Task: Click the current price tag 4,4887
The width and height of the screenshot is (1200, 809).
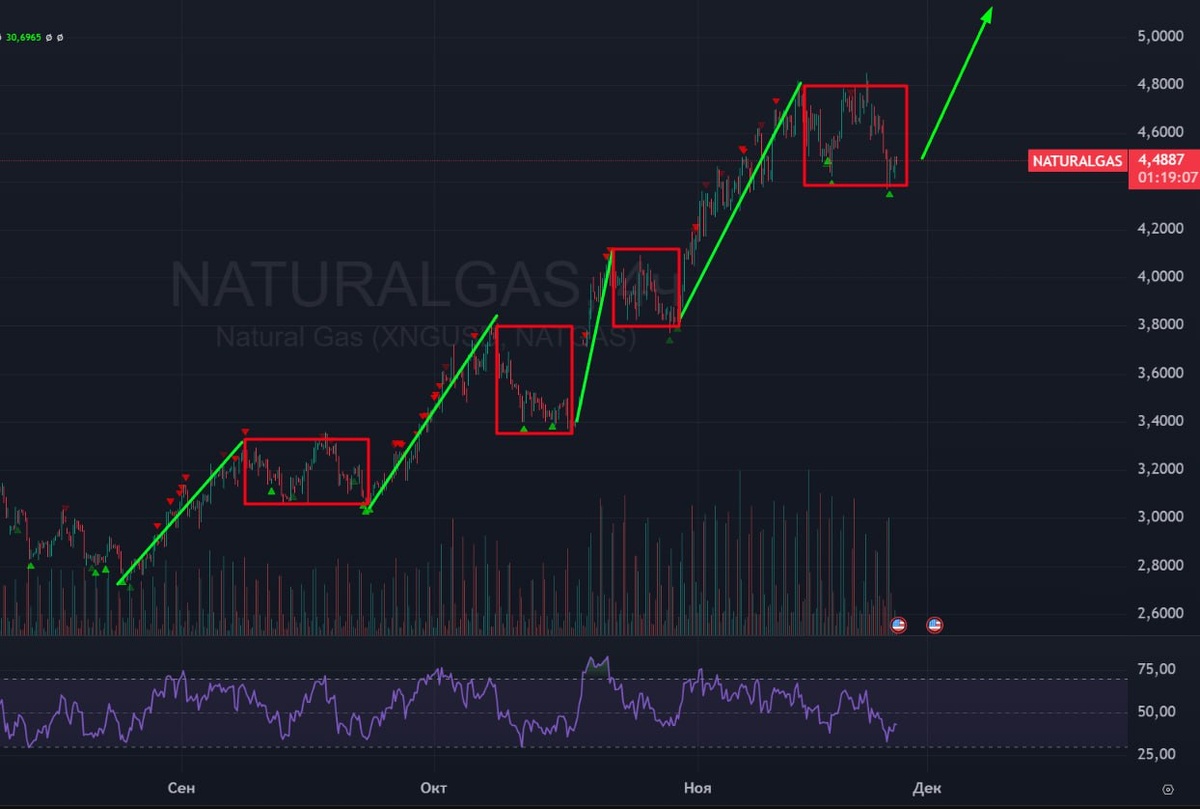Action: 1161,159
